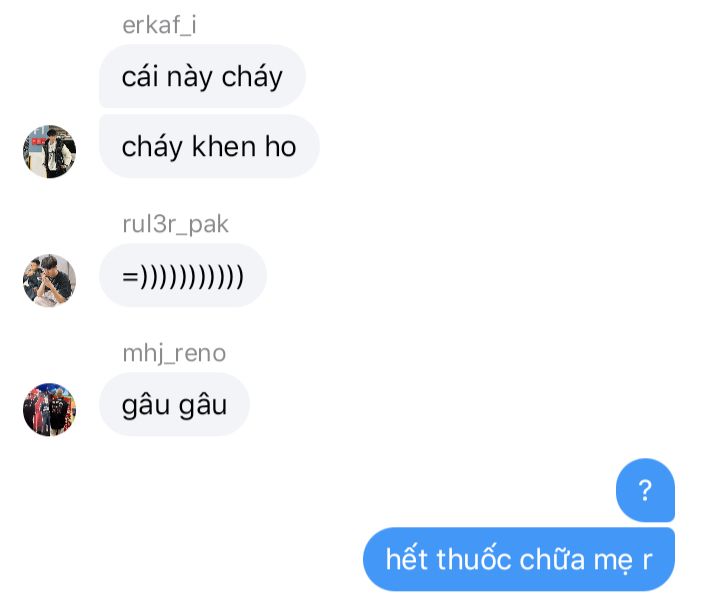Select the 'gâu gâu' message bubble

[x=174, y=405]
